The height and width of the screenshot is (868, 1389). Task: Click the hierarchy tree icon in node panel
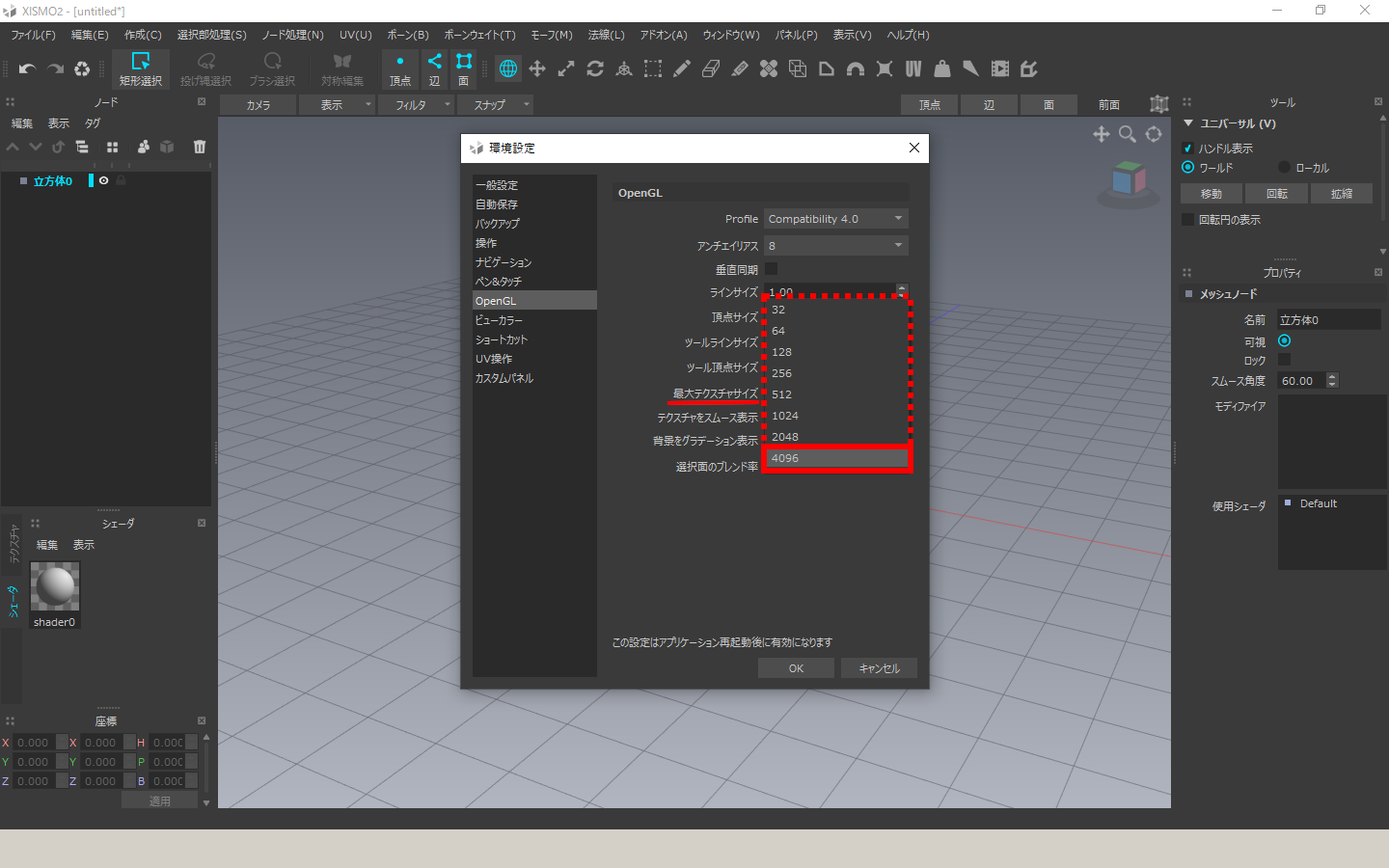(x=82, y=147)
